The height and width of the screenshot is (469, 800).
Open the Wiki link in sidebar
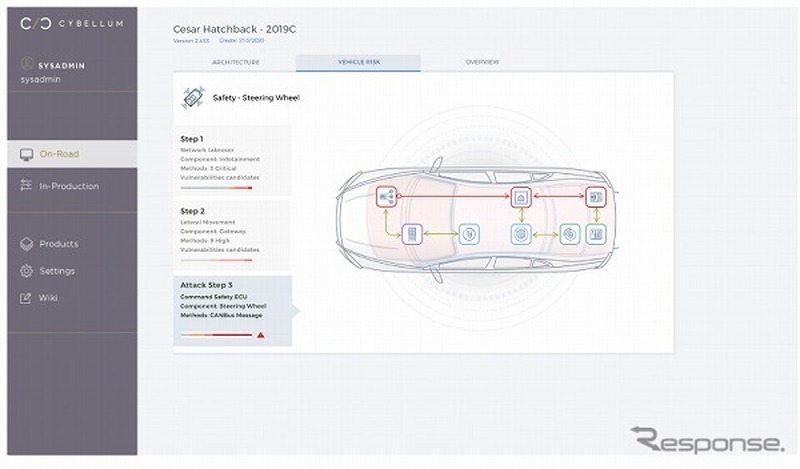tap(48, 297)
